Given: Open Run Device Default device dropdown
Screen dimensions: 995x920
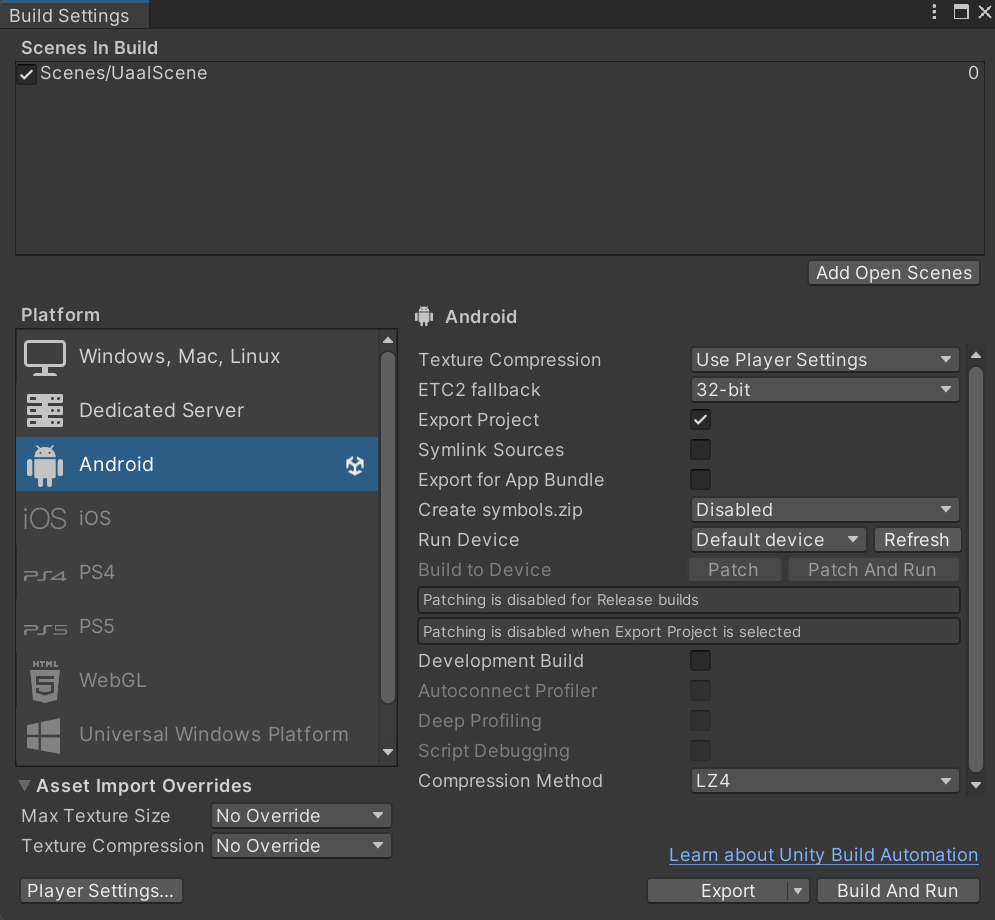Looking at the screenshot, I should point(778,540).
